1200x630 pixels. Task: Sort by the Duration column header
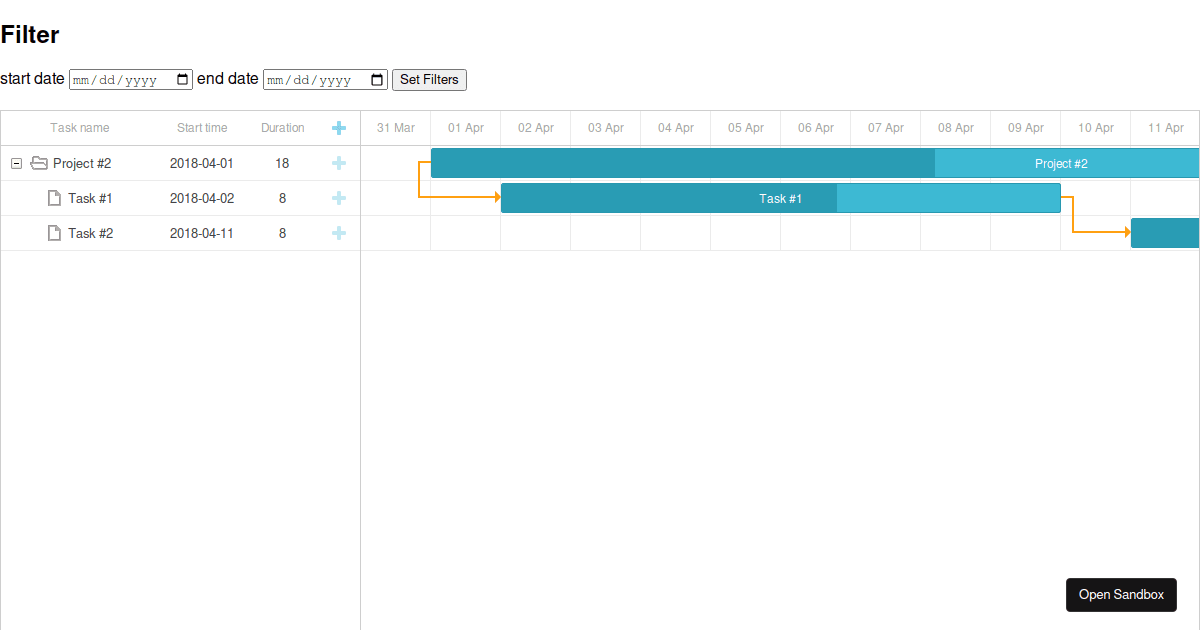tap(283, 128)
